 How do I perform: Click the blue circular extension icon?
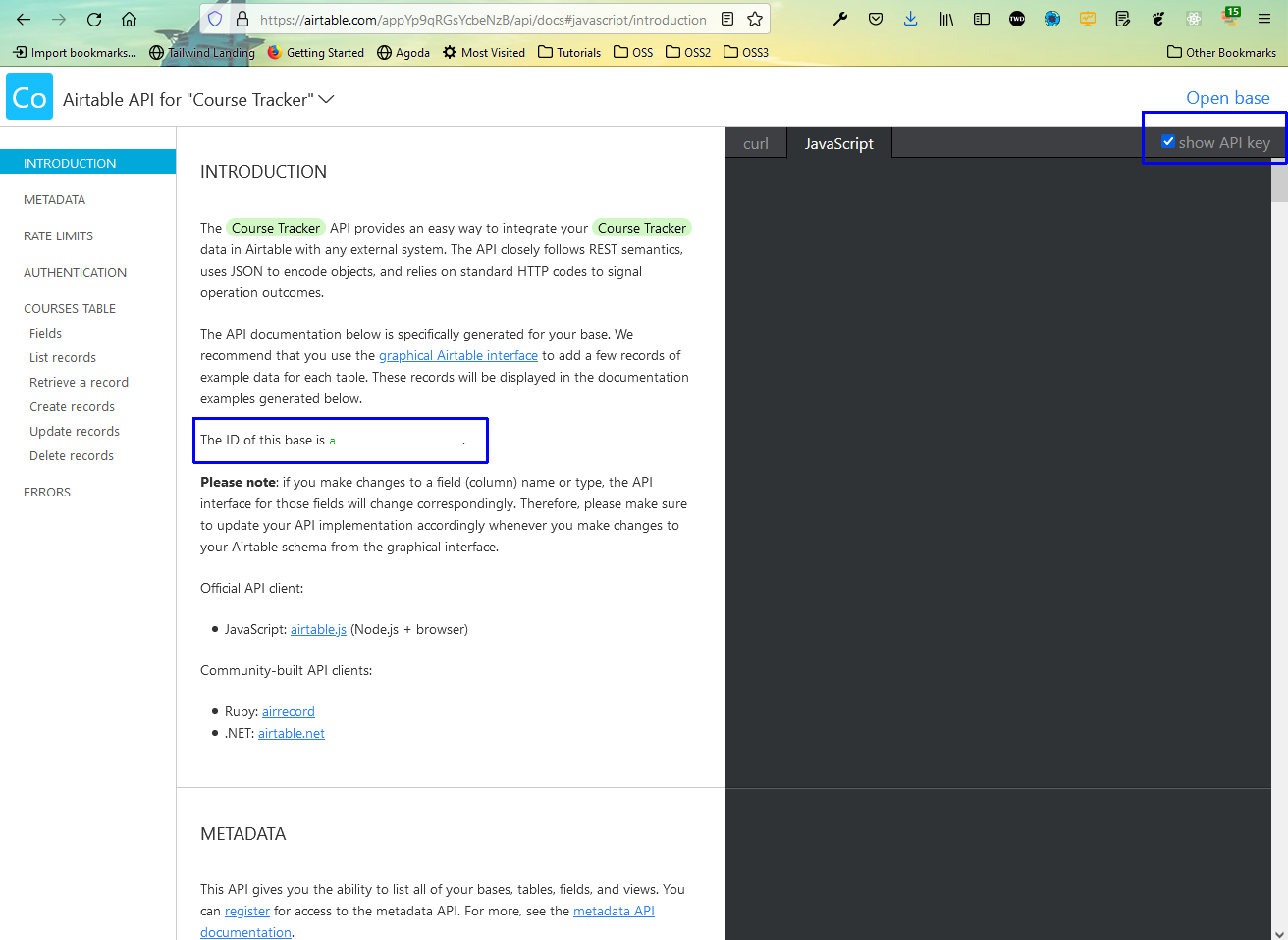(x=1052, y=20)
